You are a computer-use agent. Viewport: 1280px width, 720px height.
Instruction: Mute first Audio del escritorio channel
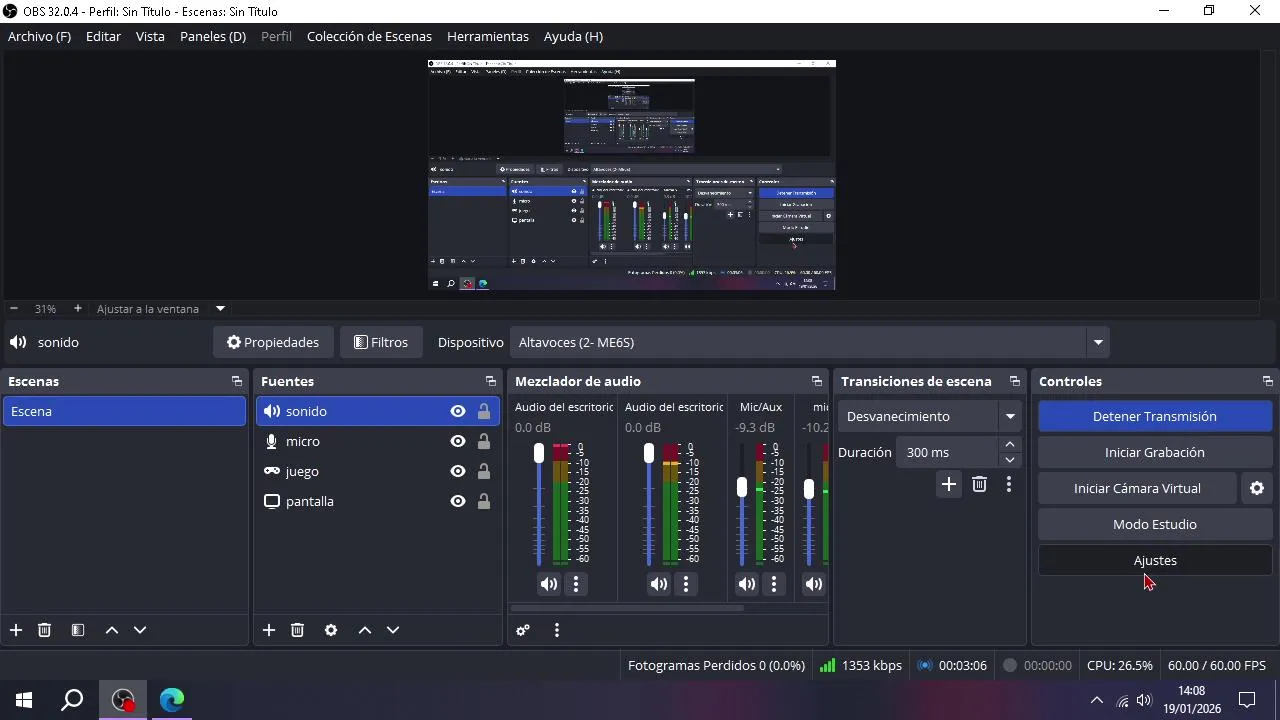[x=549, y=584]
